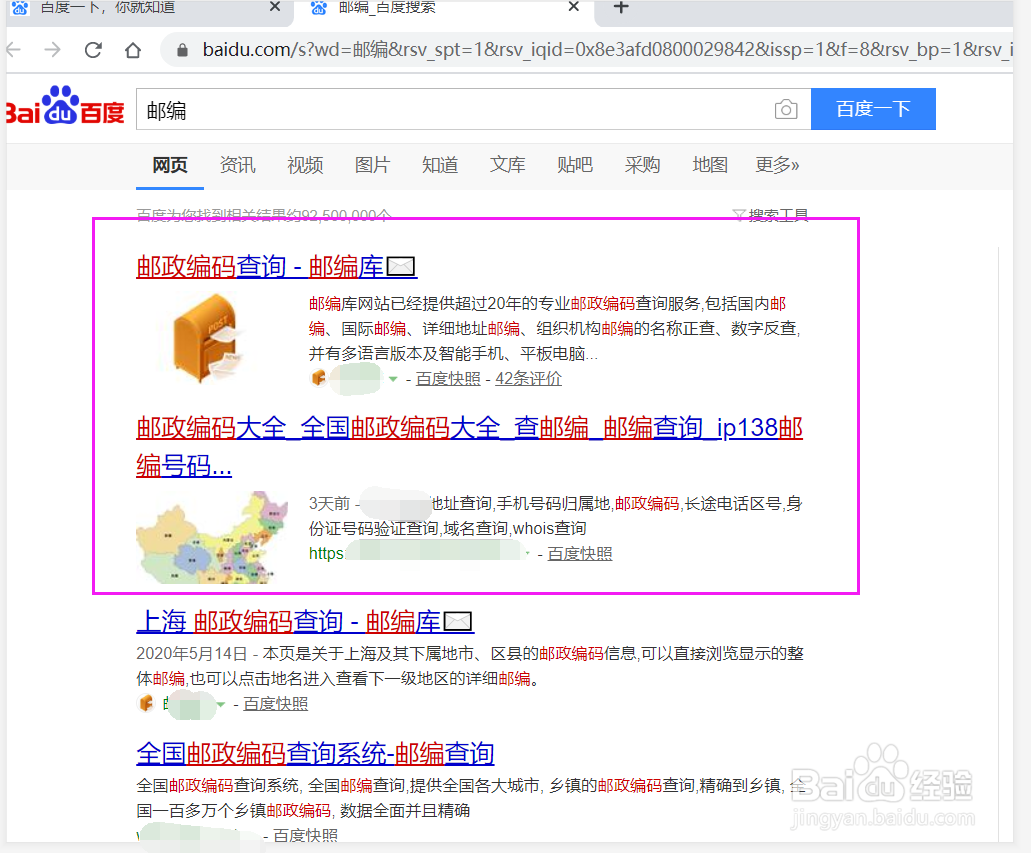Click the small site icon under first result

tap(318, 378)
